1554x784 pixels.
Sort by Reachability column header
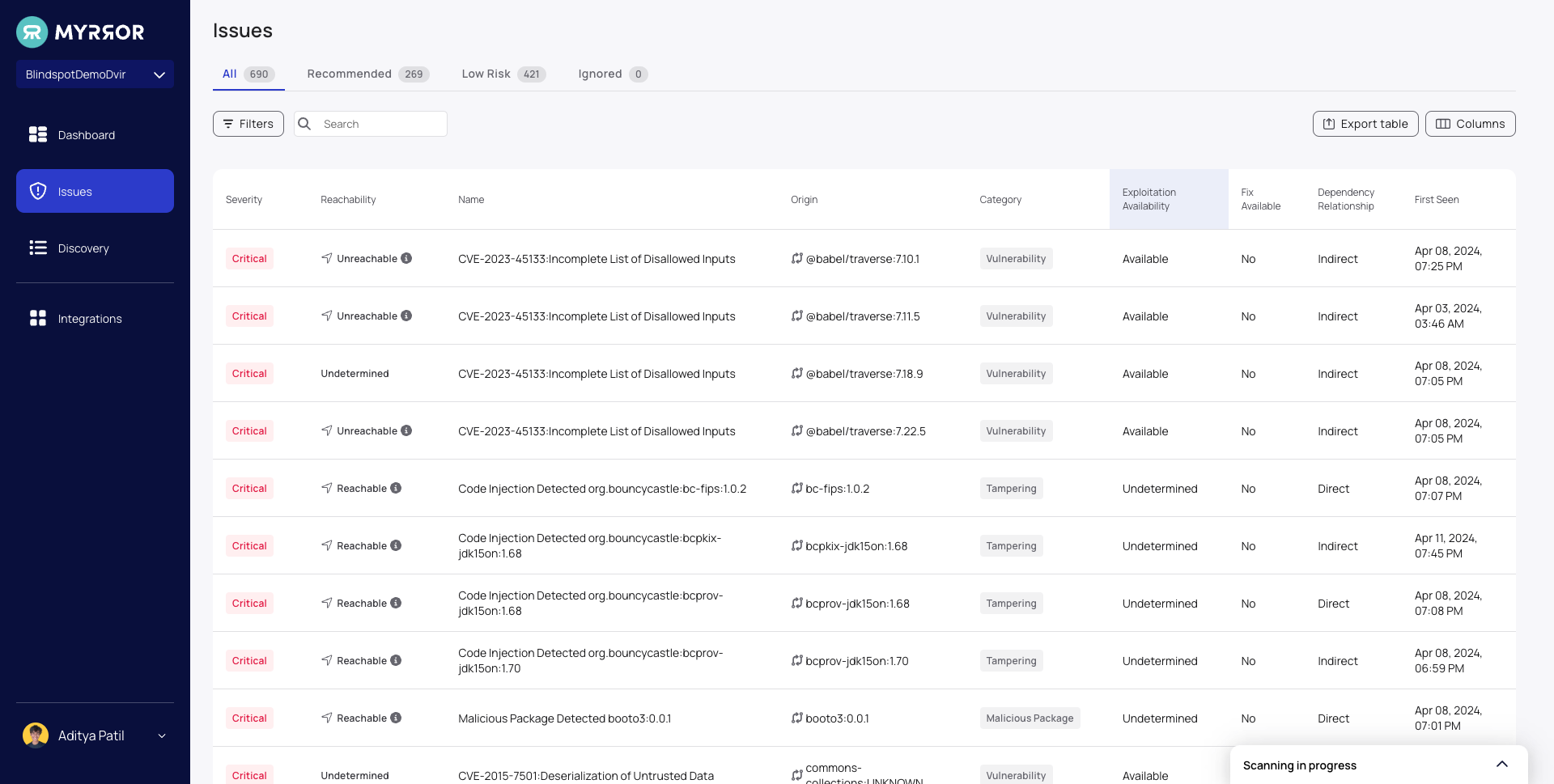pyautogui.click(x=348, y=199)
